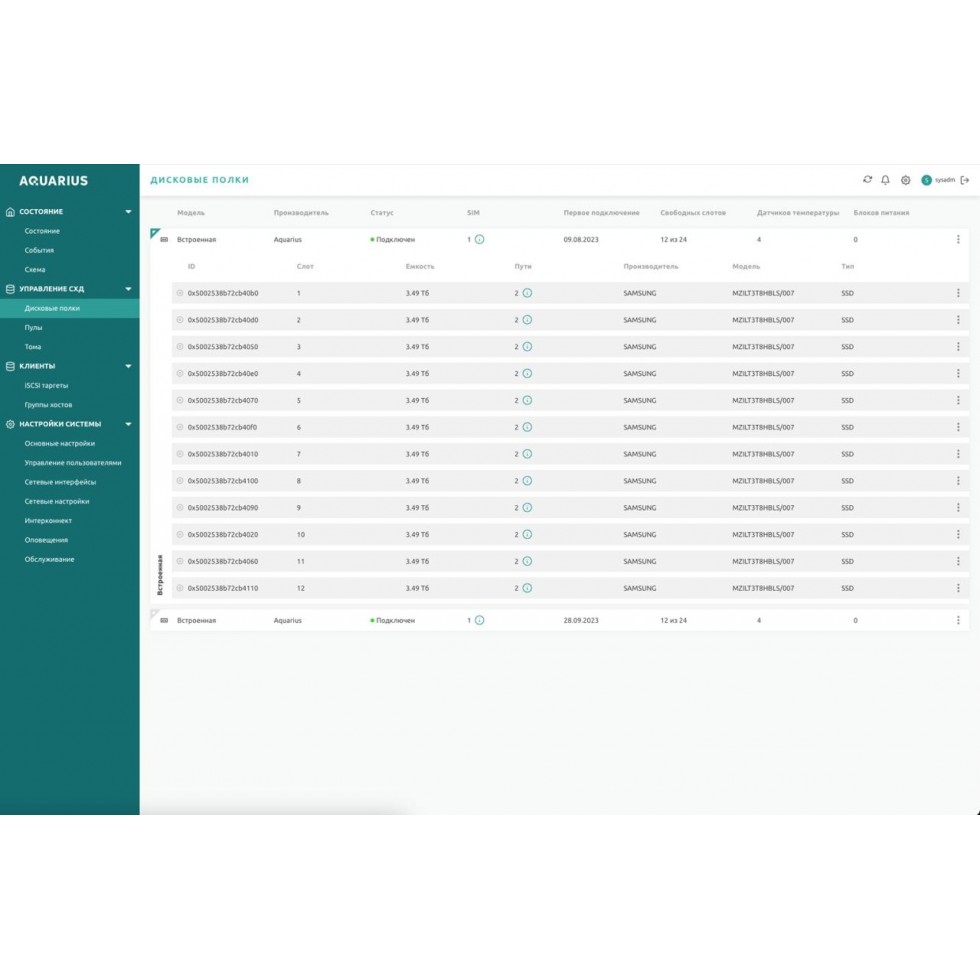The image size is (980, 980).
Task: Click the sysadm user profile
Action: coord(939,180)
